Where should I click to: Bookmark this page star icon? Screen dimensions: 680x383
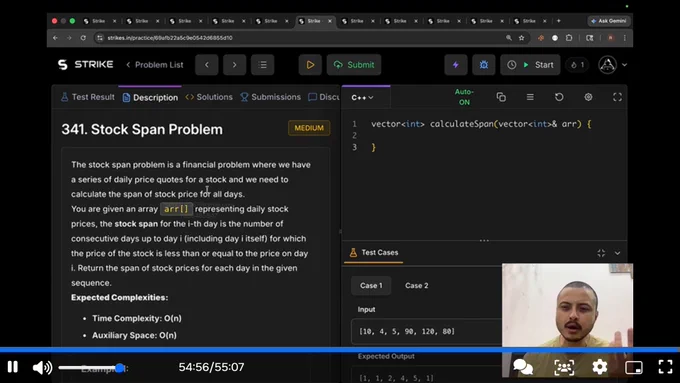pyautogui.click(x=521, y=38)
